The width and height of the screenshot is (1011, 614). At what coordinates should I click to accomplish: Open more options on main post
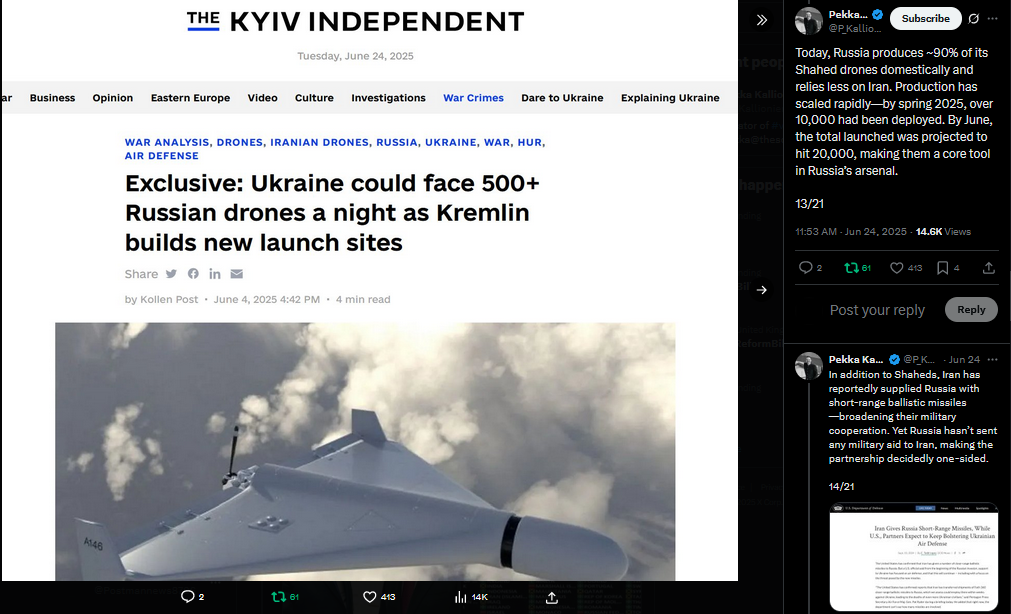coord(992,19)
